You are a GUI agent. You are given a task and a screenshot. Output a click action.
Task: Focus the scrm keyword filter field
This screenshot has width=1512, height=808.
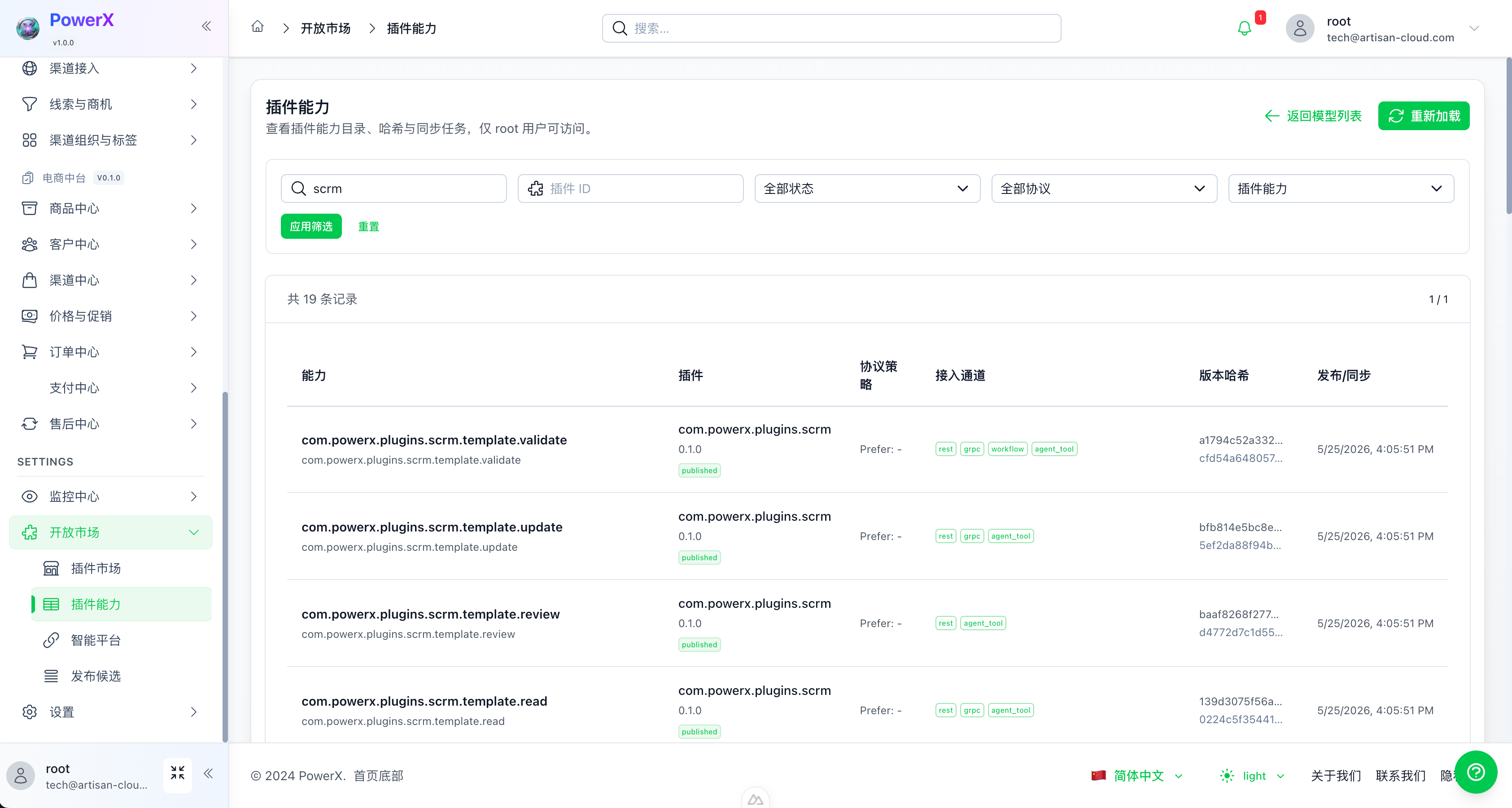click(x=393, y=188)
